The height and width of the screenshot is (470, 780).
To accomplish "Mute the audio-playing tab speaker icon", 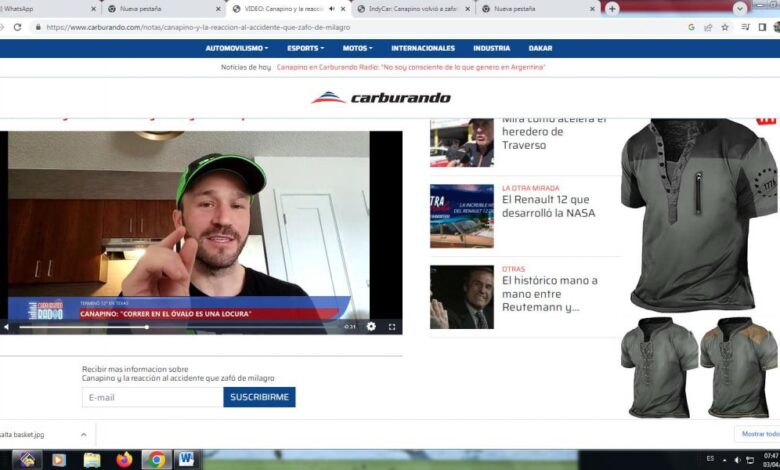I will [x=332, y=9].
